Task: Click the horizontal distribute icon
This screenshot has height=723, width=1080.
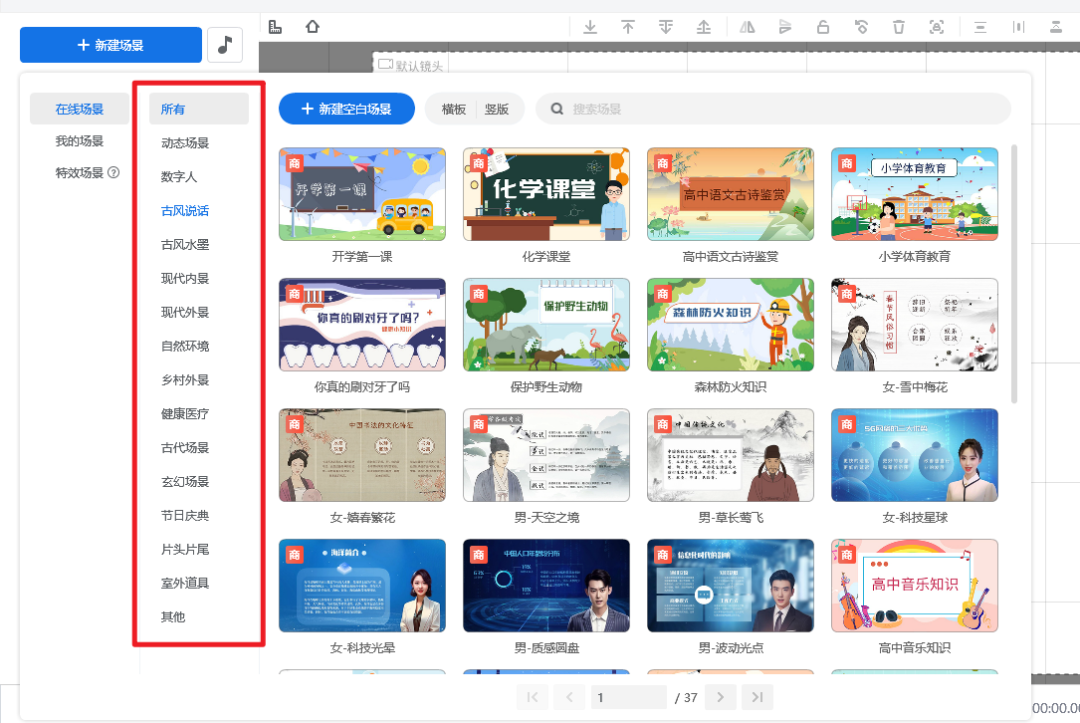Action: [x=1018, y=28]
